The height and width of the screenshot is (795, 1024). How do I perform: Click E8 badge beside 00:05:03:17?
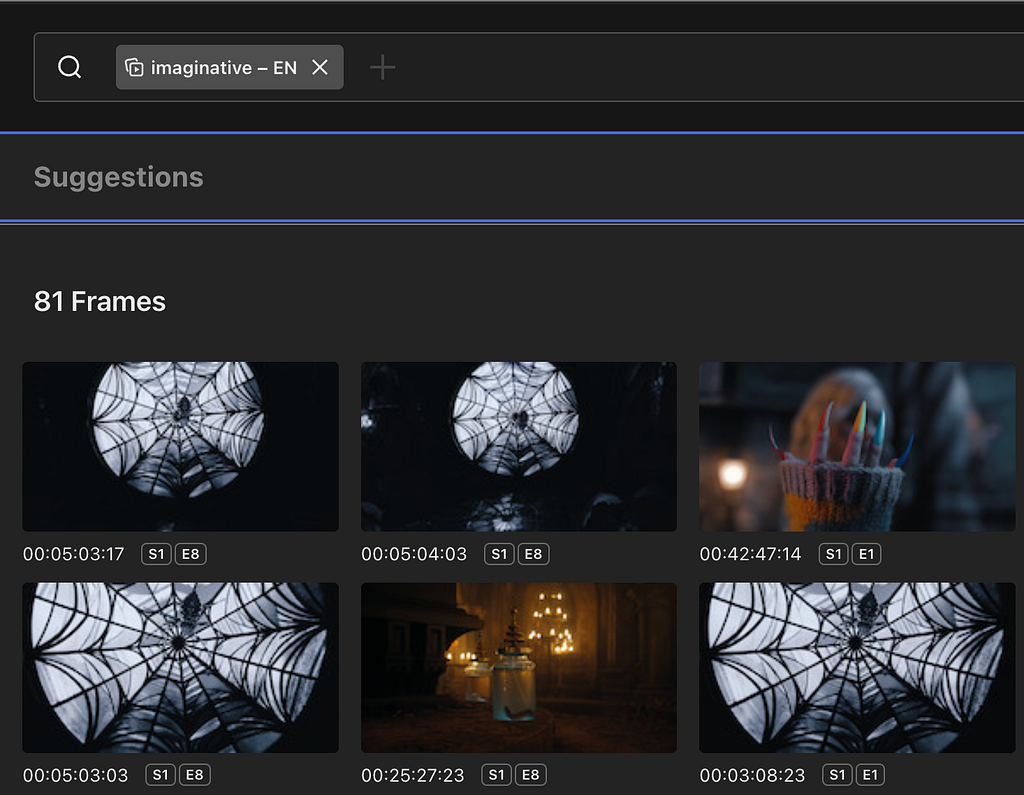coord(190,555)
